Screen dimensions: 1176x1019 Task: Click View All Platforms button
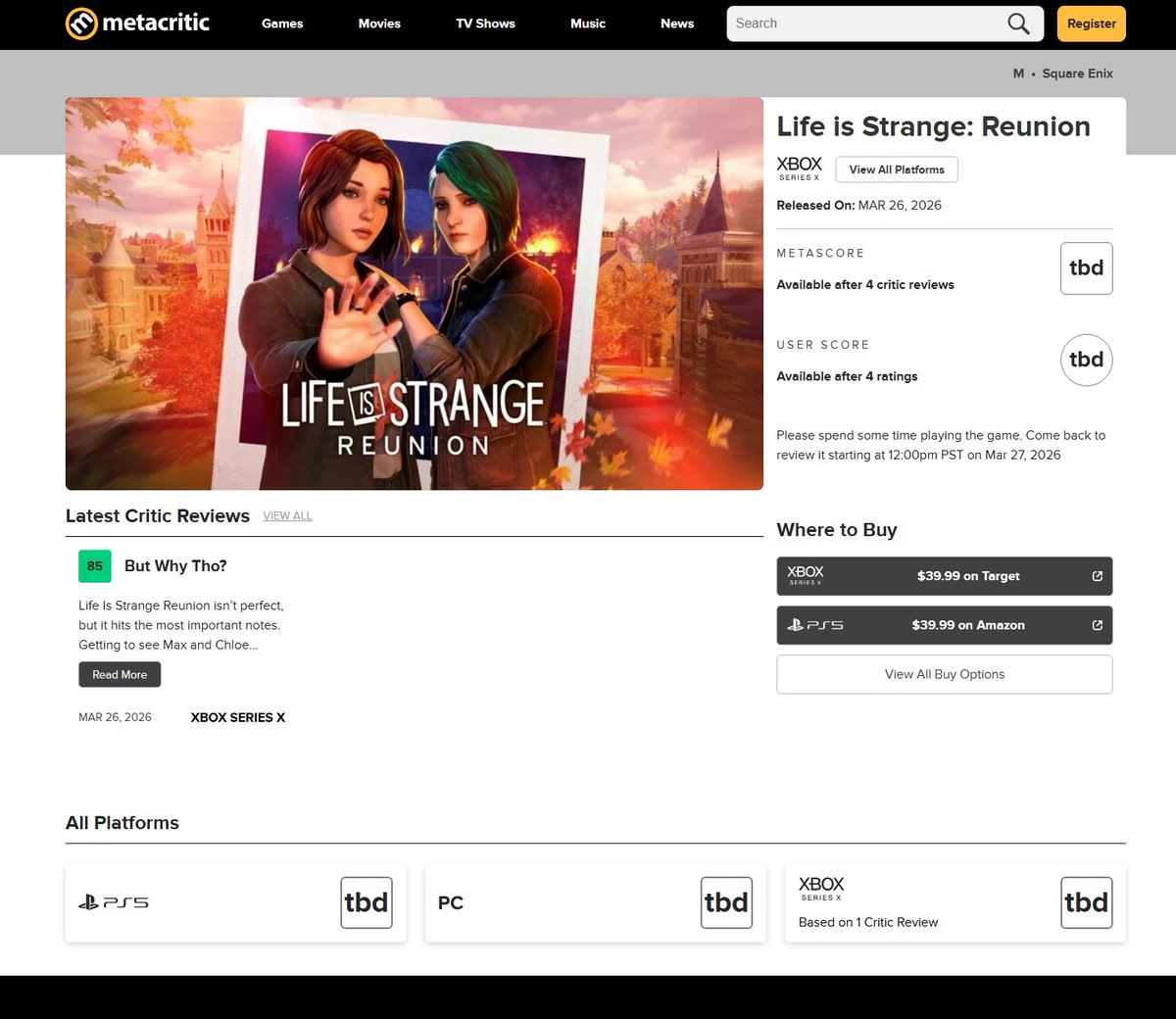(897, 170)
